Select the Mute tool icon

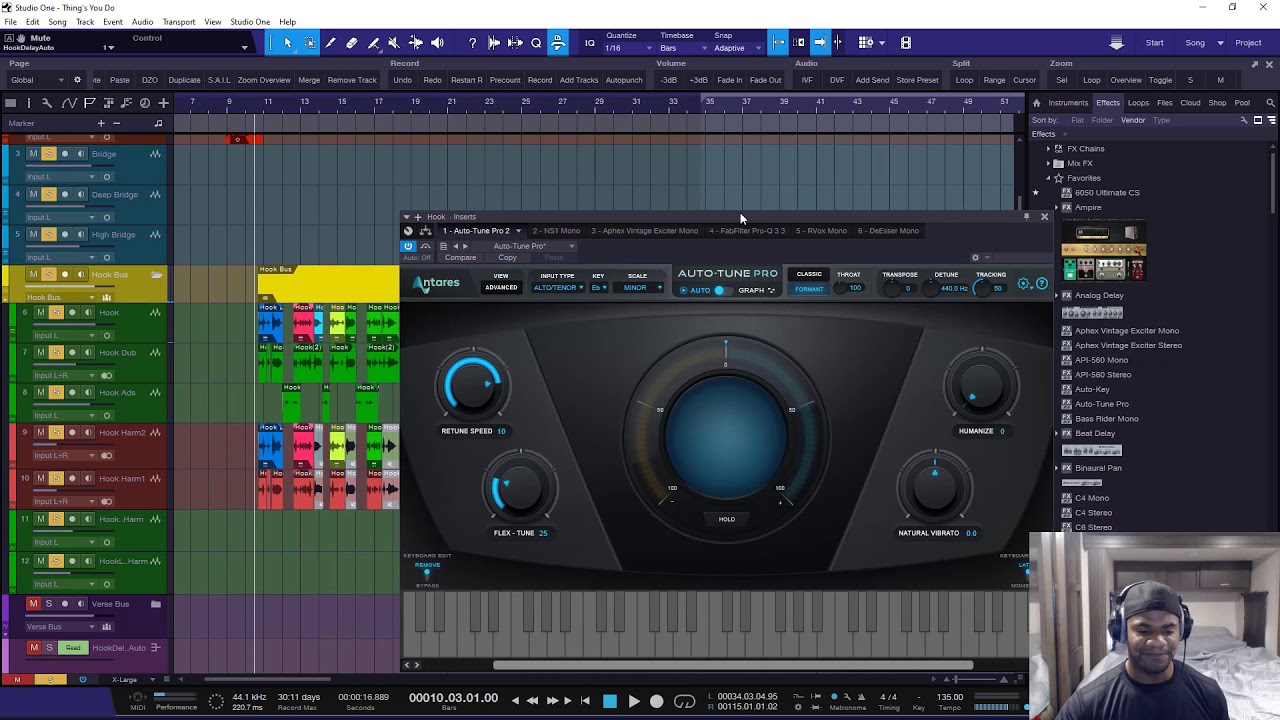[394, 43]
